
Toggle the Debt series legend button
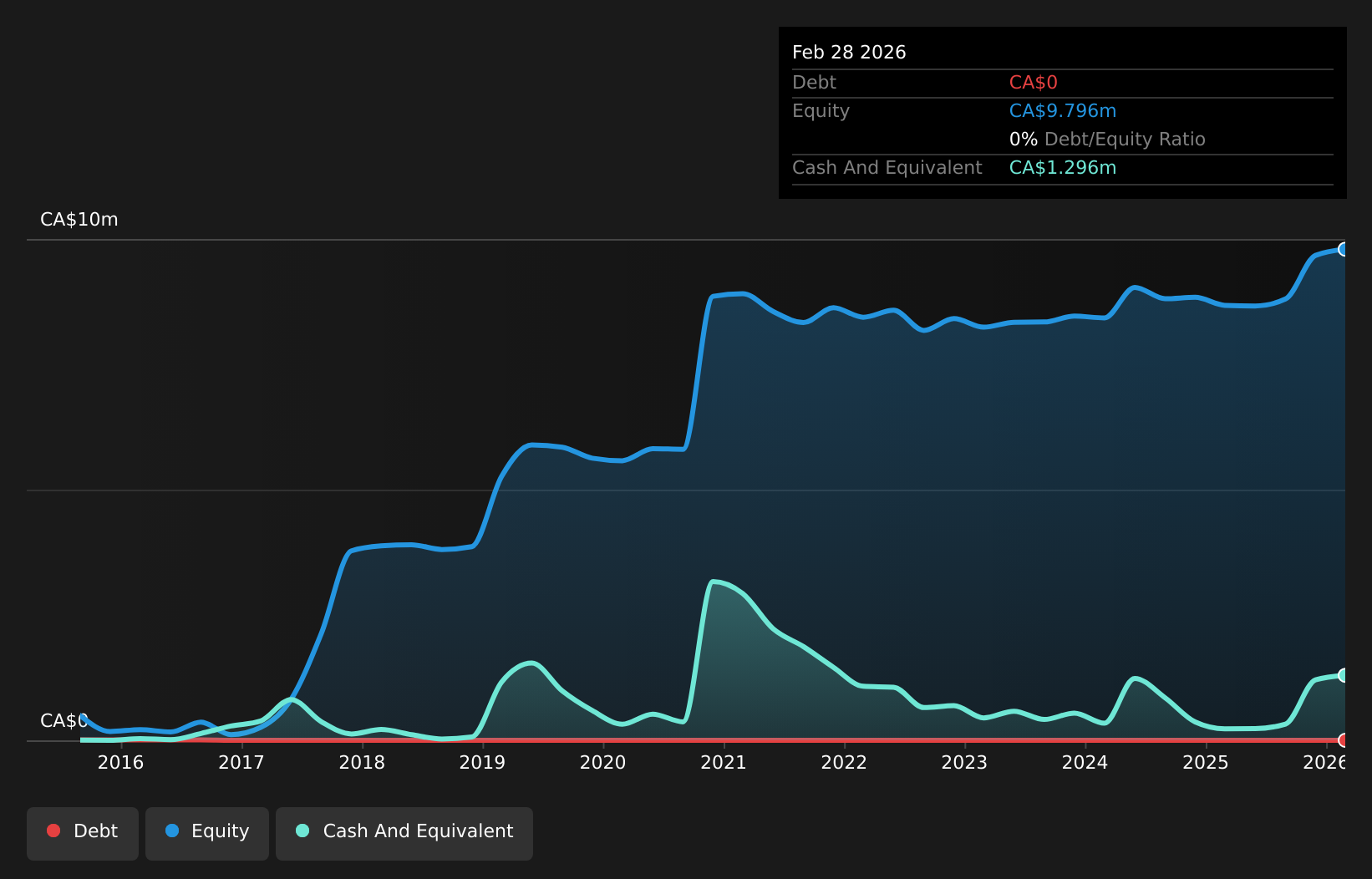(x=83, y=833)
